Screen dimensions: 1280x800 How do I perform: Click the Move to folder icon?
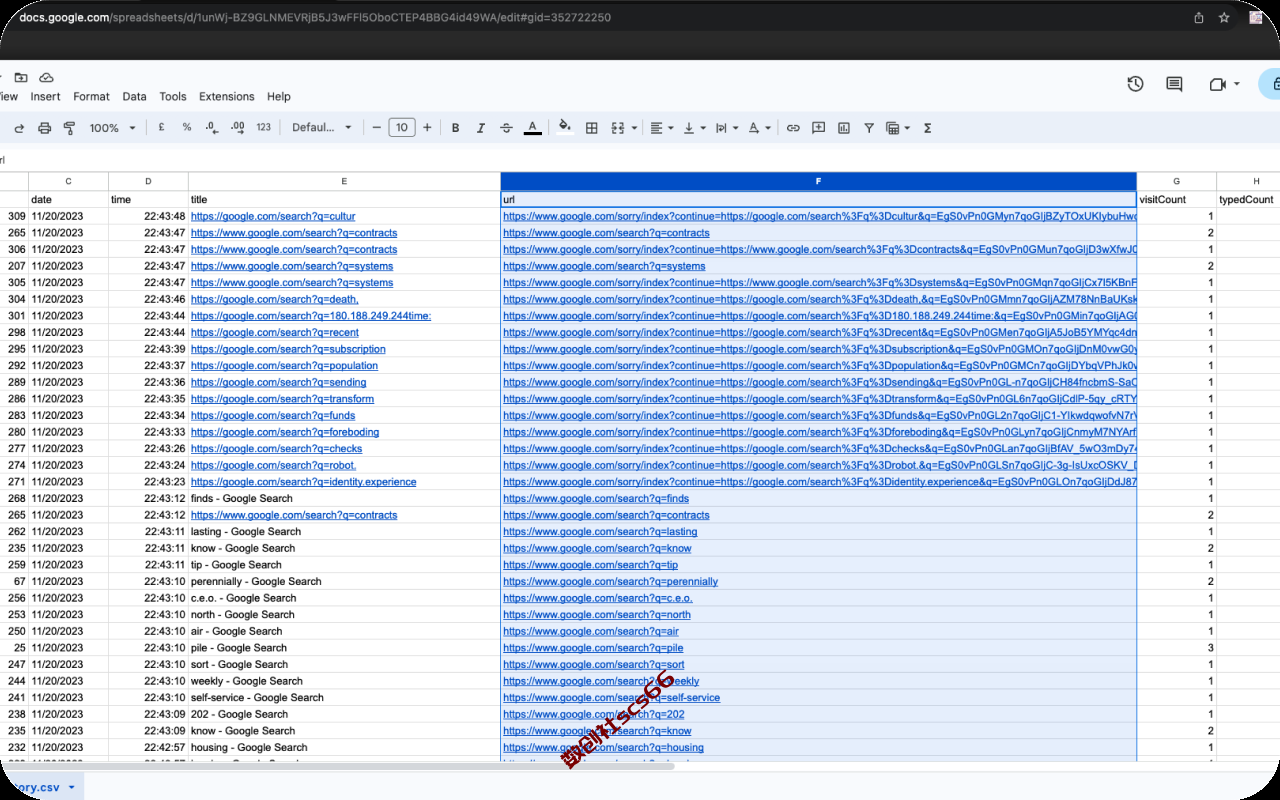click(21, 77)
